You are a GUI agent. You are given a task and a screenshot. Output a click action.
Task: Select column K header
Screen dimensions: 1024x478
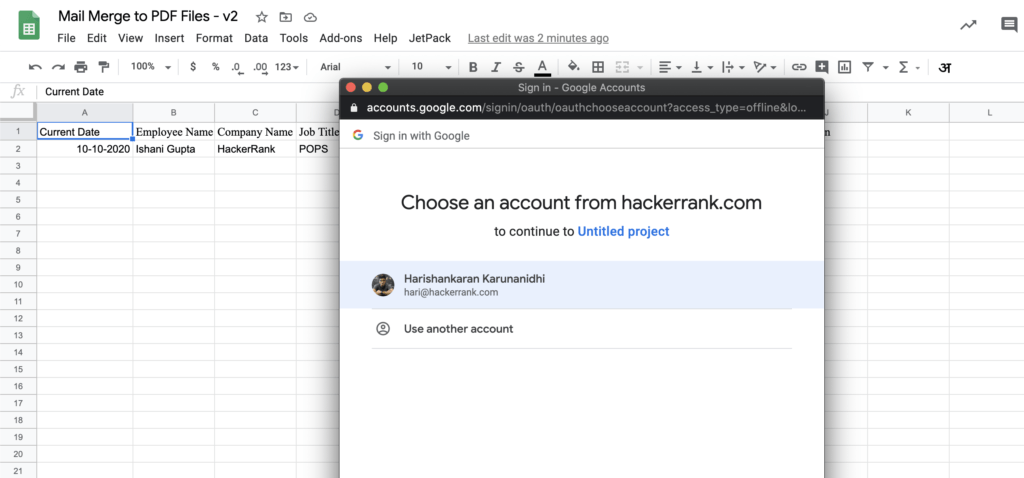click(908, 112)
